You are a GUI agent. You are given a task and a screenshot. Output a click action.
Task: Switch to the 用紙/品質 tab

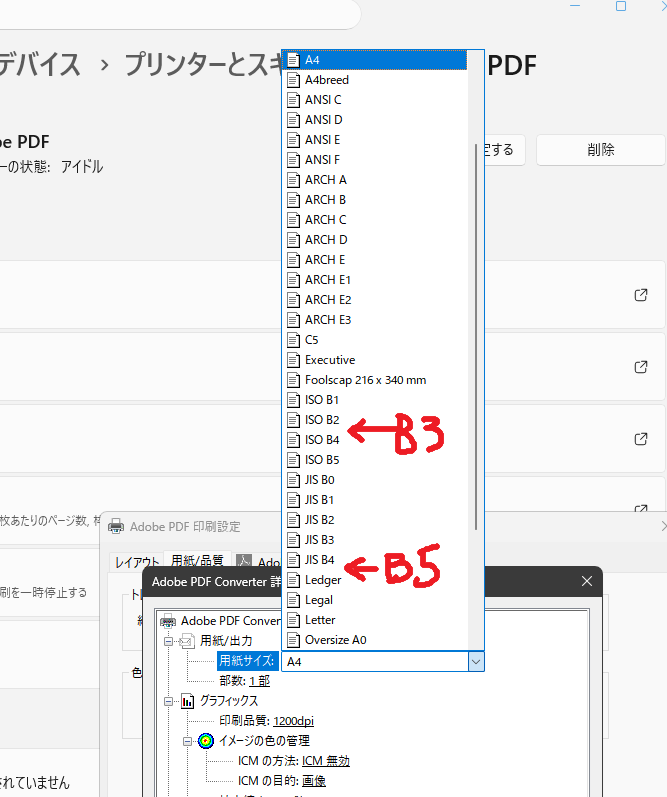coord(197,561)
